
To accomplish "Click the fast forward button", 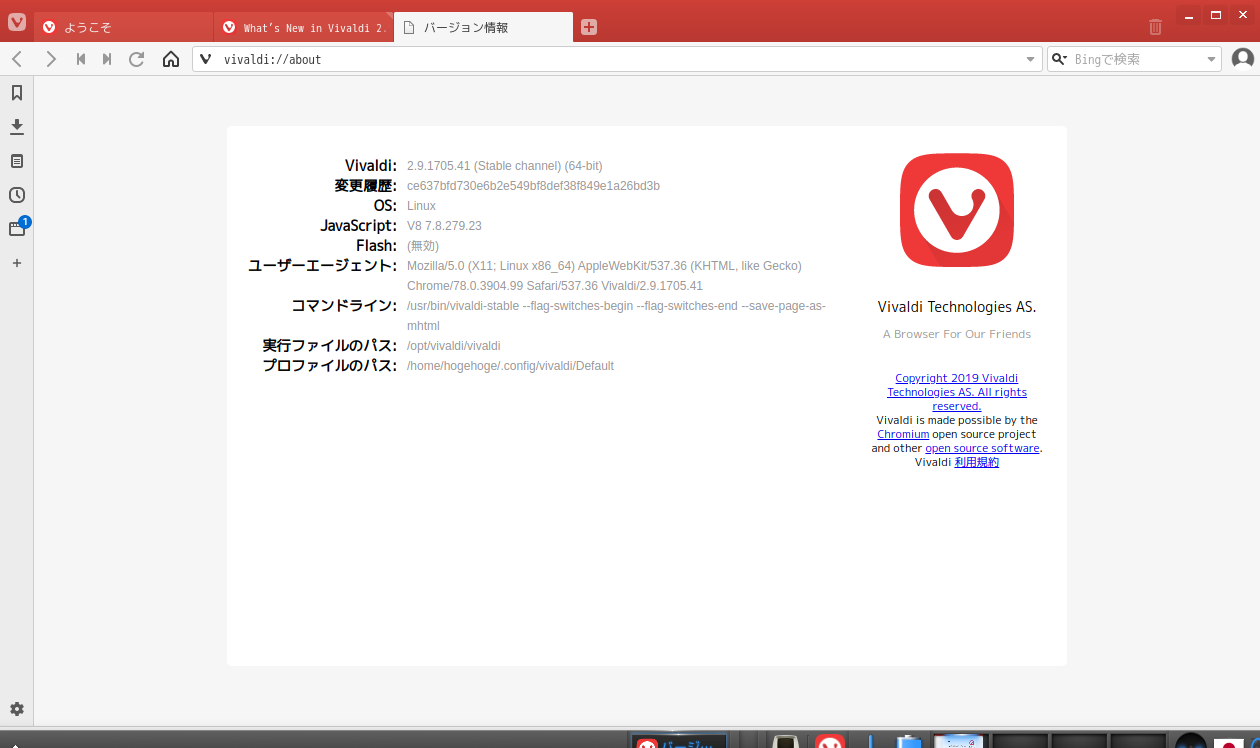I will 107,59.
